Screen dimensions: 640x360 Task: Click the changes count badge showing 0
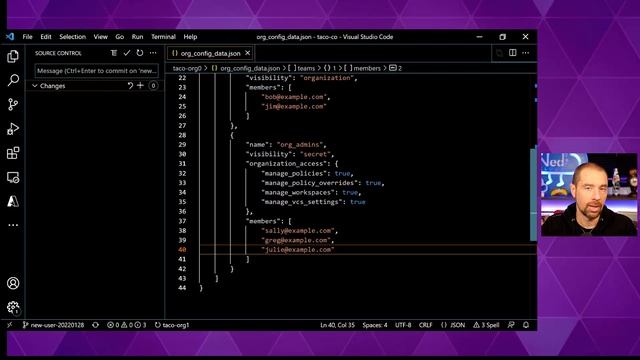153,86
